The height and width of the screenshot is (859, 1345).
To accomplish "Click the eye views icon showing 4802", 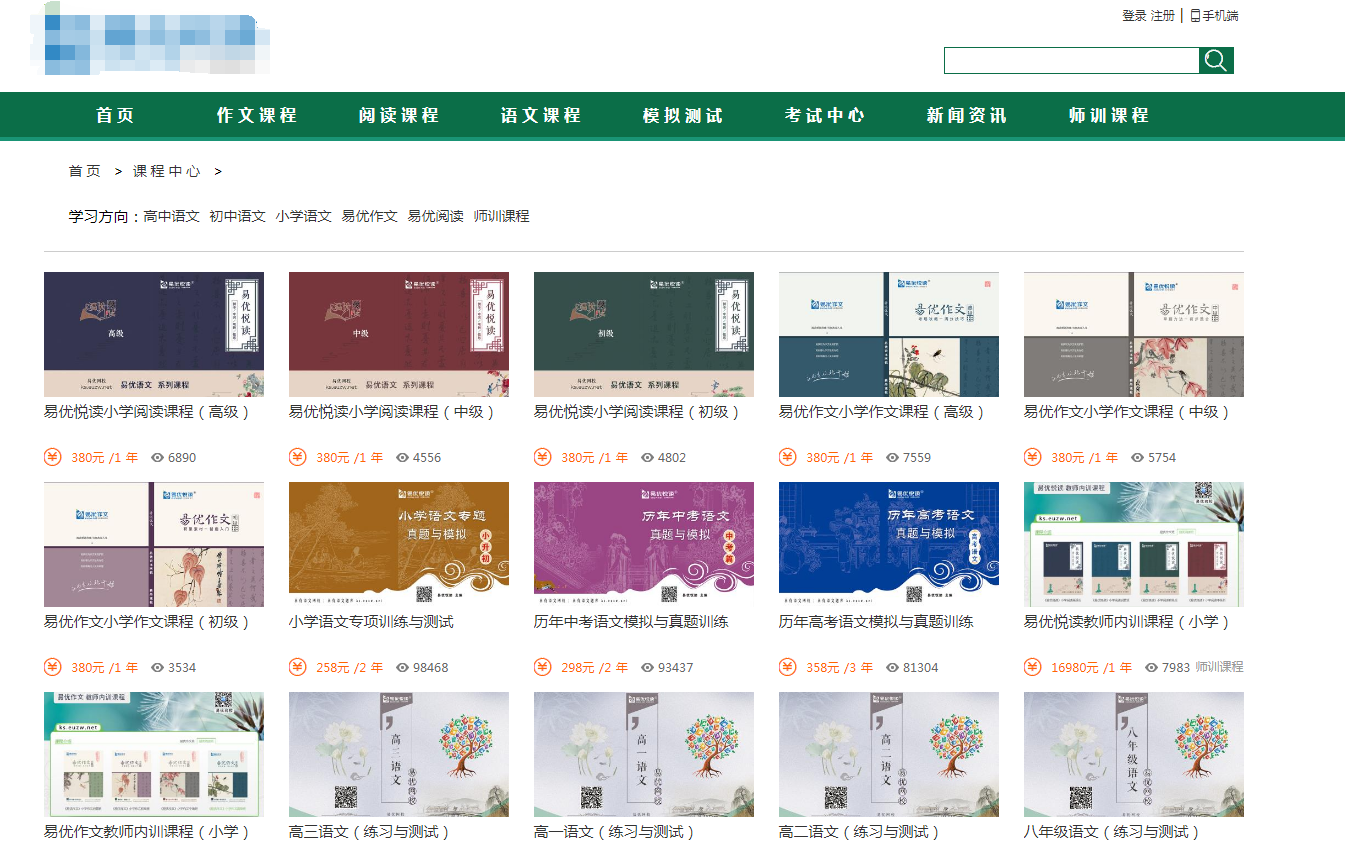I will 647,458.
